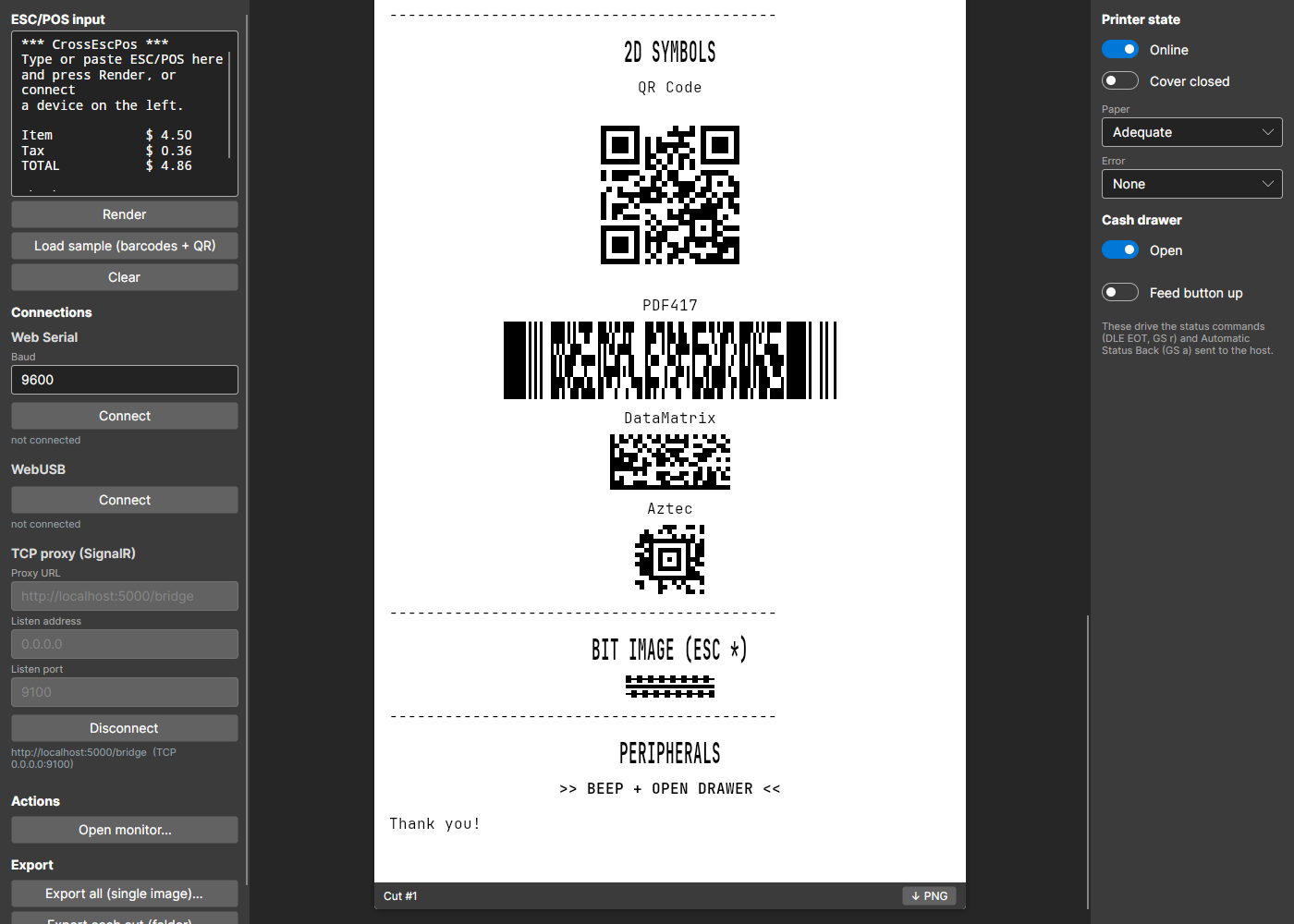Click the Proxy URL input field
This screenshot has width=1294, height=924.
pyautogui.click(x=125, y=596)
